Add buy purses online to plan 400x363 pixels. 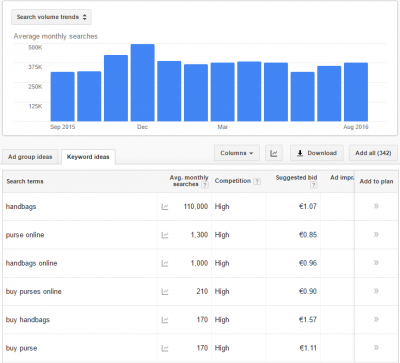[376, 291]
